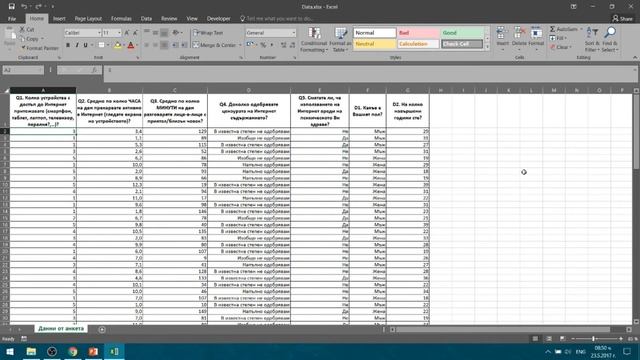
Task: Click Increase Decimal icon
Action: [x=283, y=45]
